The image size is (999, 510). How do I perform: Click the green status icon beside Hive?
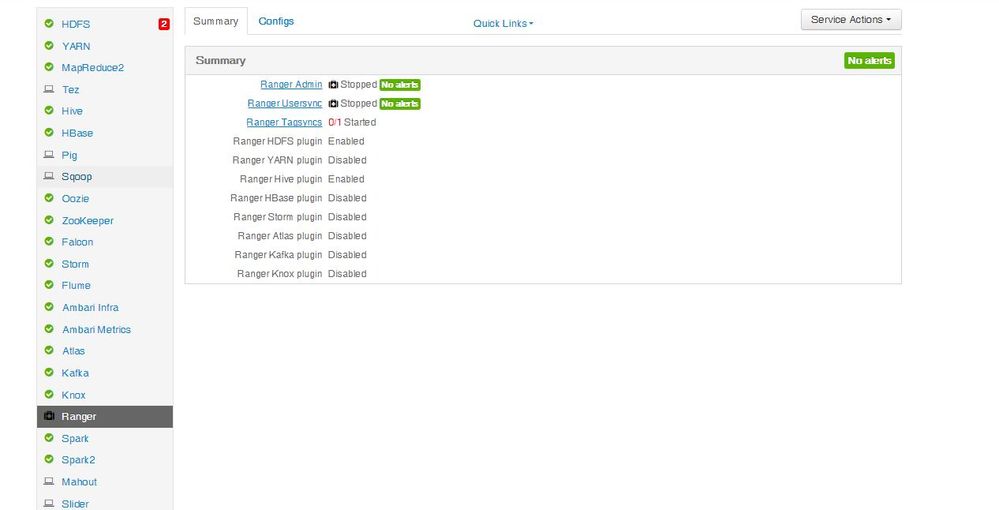click(x=49, y=110)
